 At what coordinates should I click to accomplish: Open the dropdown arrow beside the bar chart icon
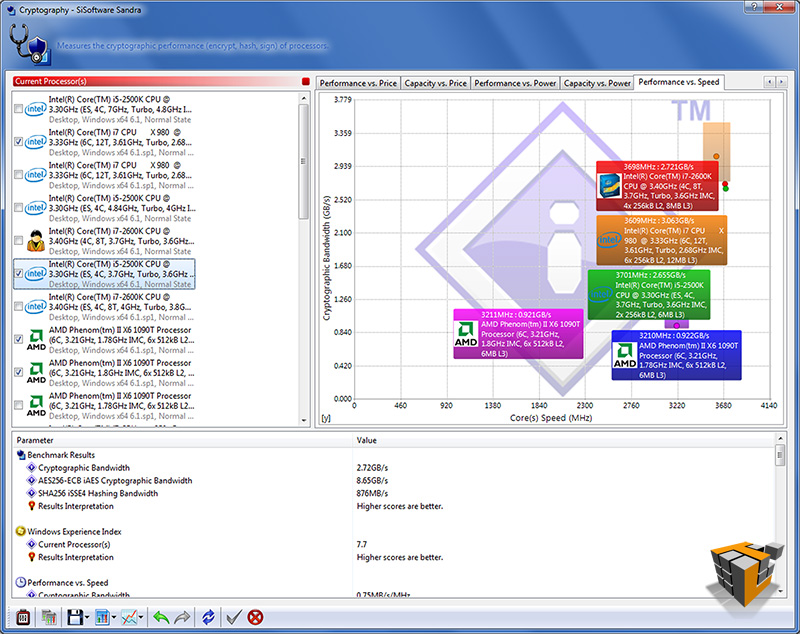point(114,617)
